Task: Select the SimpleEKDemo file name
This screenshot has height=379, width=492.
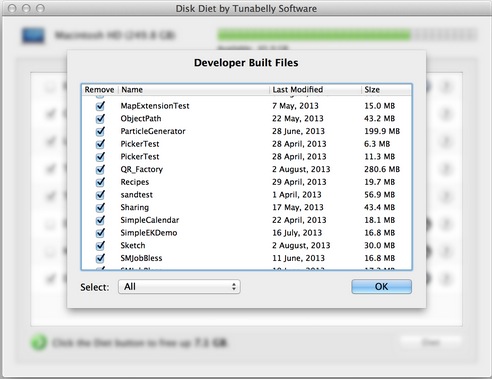Action: click(149, 233)
